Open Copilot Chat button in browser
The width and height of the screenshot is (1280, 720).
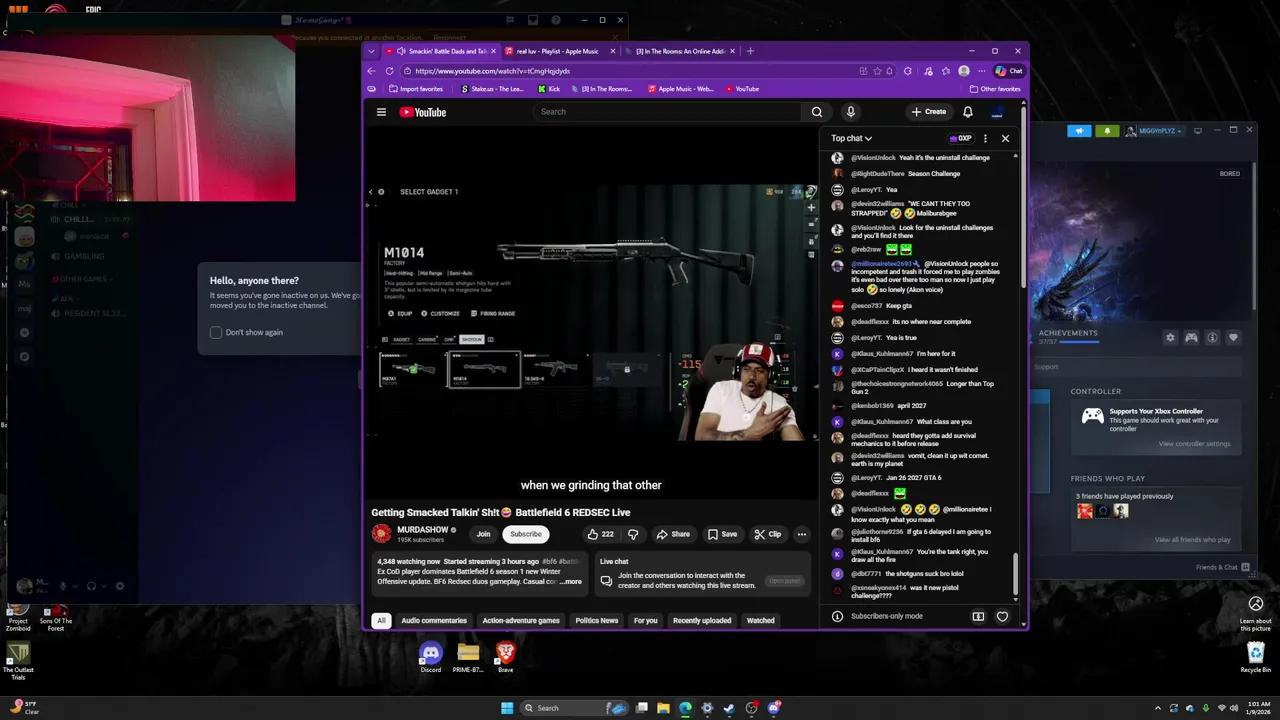[x=1009, y=71]
